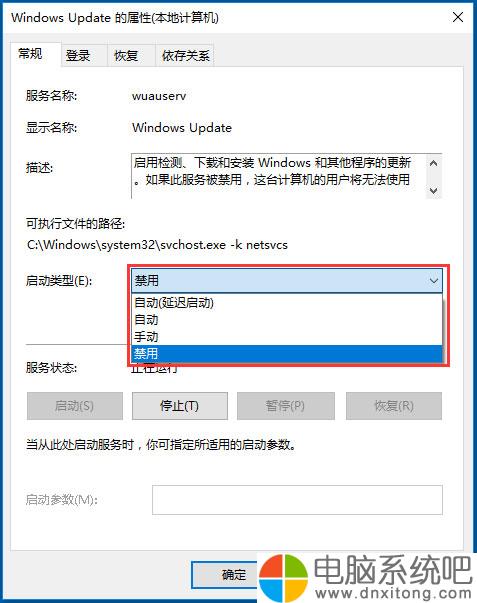
Task: Click the 启动参数(M) text field
Action: click(297, 500)
